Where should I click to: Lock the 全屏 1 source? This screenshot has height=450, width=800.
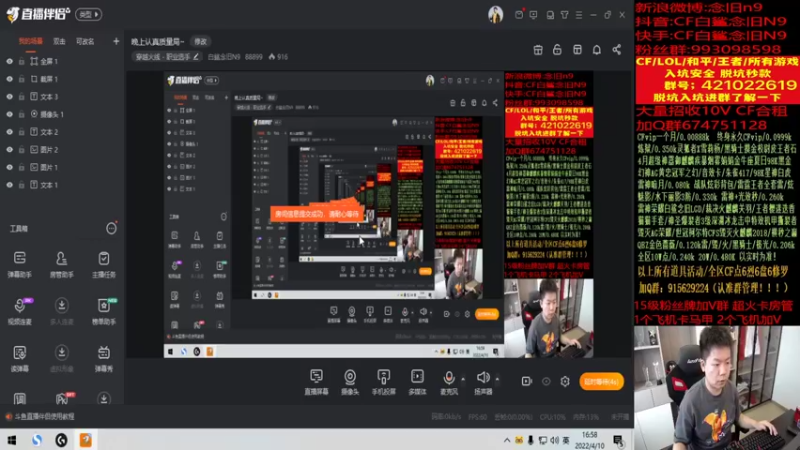[21, 61]
